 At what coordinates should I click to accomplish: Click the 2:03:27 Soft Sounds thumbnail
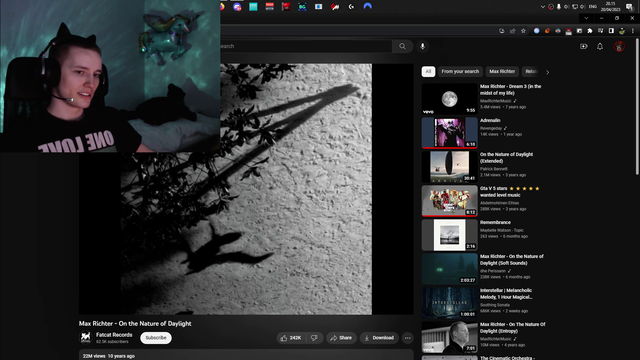tap(449, 269)
